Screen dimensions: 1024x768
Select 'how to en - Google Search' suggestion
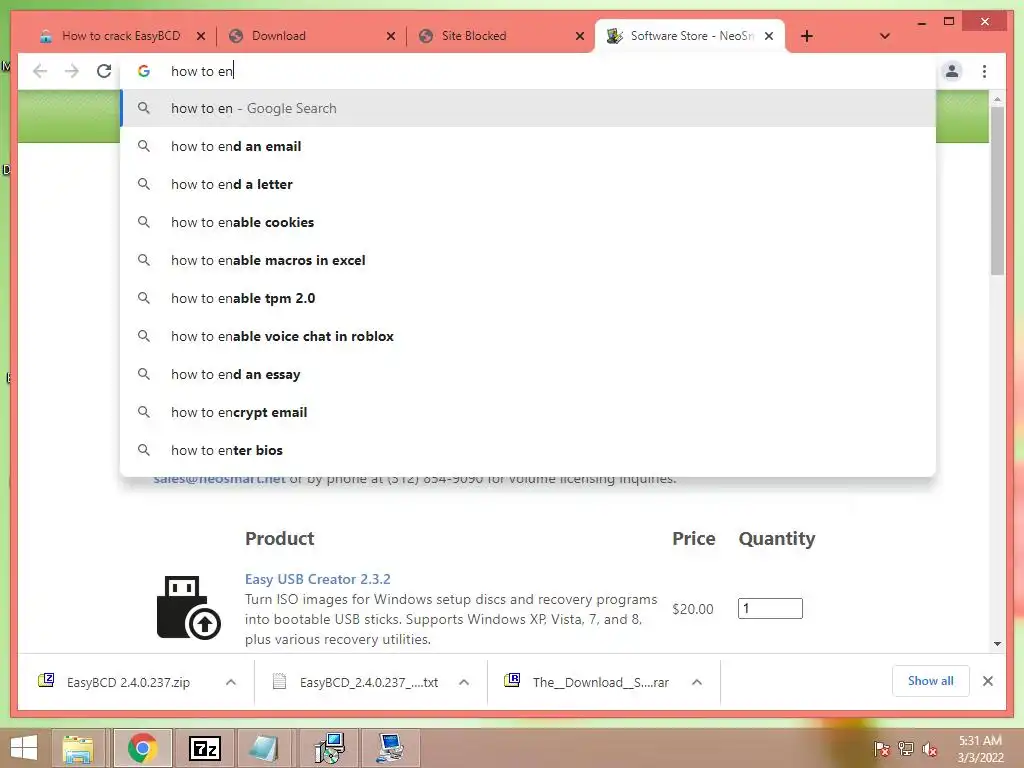(528, 108)
